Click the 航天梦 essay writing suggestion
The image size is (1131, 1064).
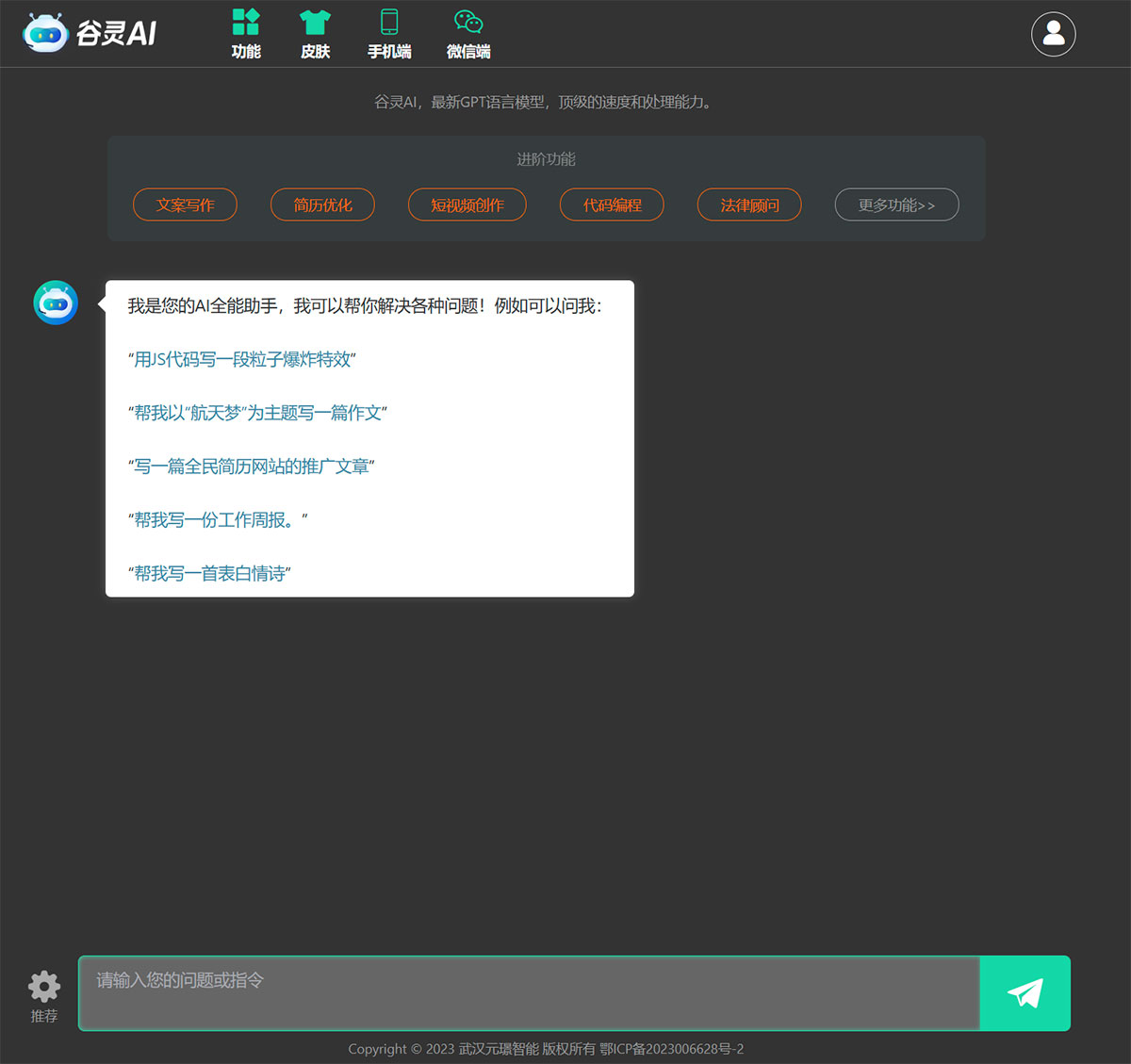257,413
